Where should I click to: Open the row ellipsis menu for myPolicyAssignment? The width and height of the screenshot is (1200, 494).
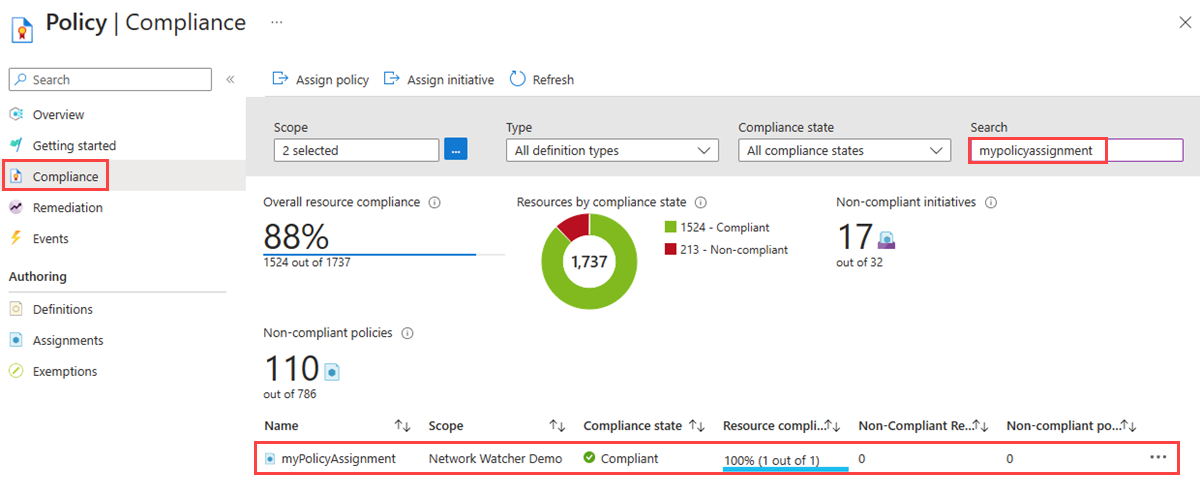[1158, 457]
